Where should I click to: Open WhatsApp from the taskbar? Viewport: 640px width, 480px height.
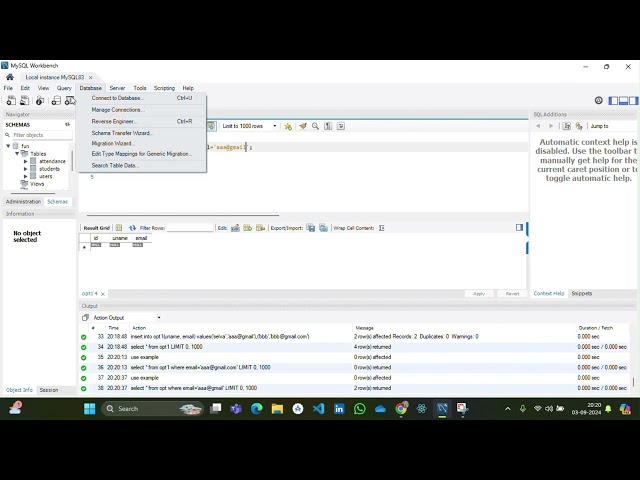[x=360, y=408]
